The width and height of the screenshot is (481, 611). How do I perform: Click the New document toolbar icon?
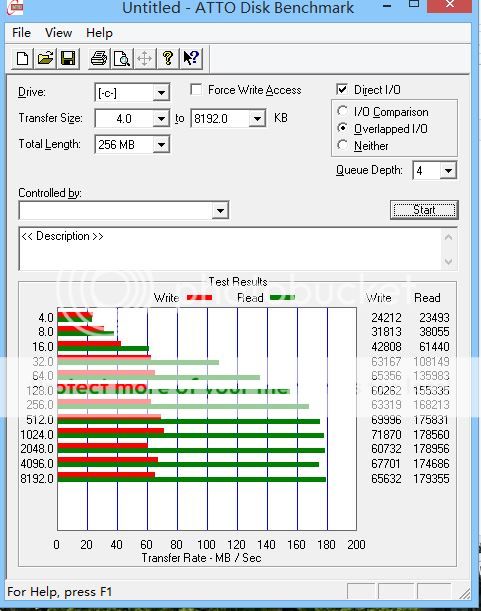tap(22, 59)
